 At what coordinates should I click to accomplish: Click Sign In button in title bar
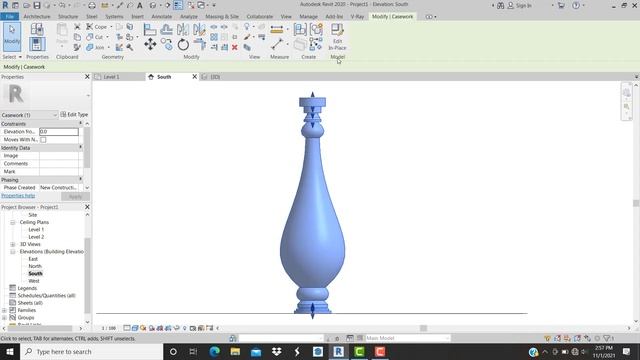coord(520,5)
